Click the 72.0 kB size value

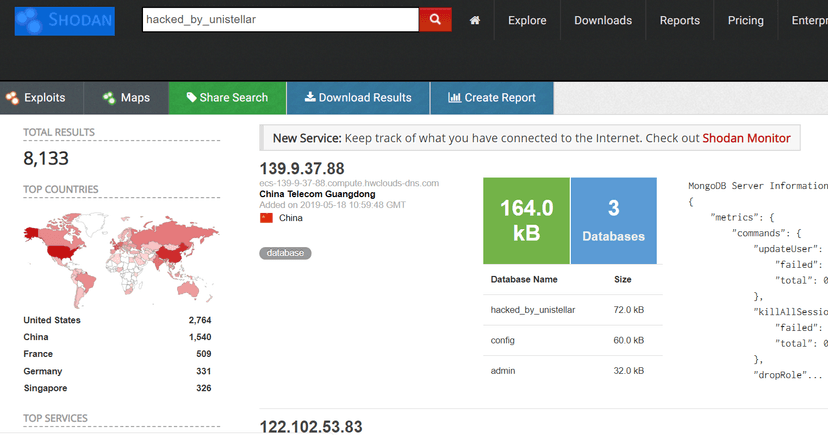click(x=628, y=310)
